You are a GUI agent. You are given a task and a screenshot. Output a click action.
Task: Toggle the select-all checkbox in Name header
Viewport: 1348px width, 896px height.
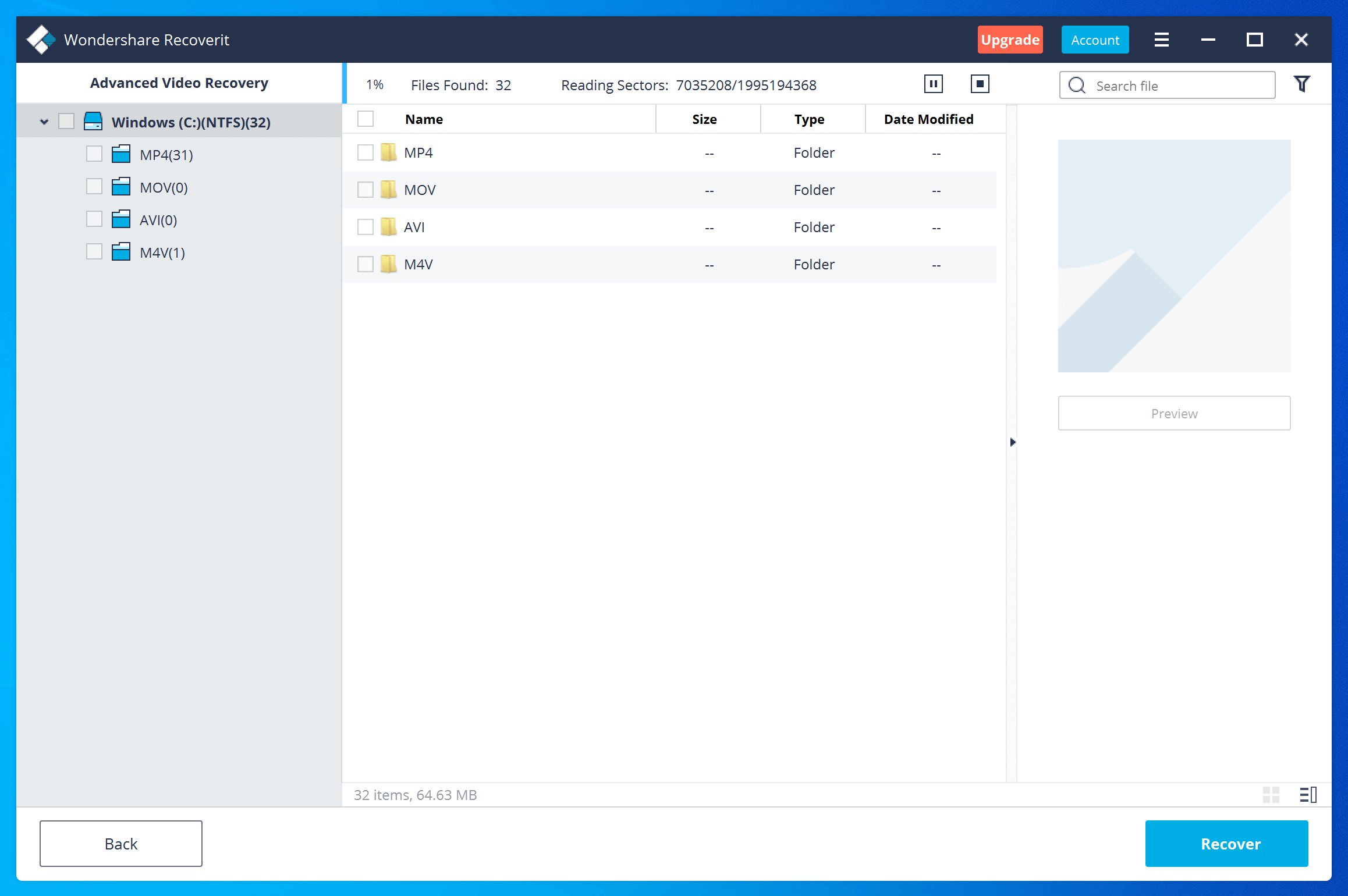(366, 119)
